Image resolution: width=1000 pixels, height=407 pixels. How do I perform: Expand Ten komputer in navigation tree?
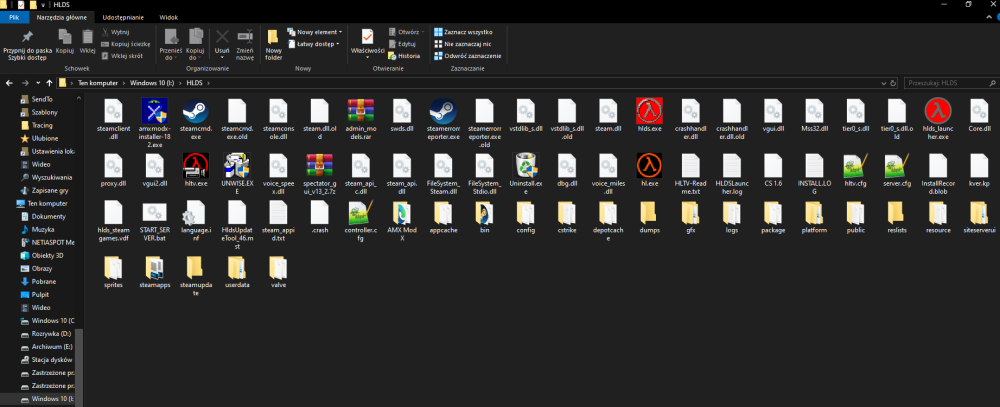pyautogui.click(x=7, y=203)
